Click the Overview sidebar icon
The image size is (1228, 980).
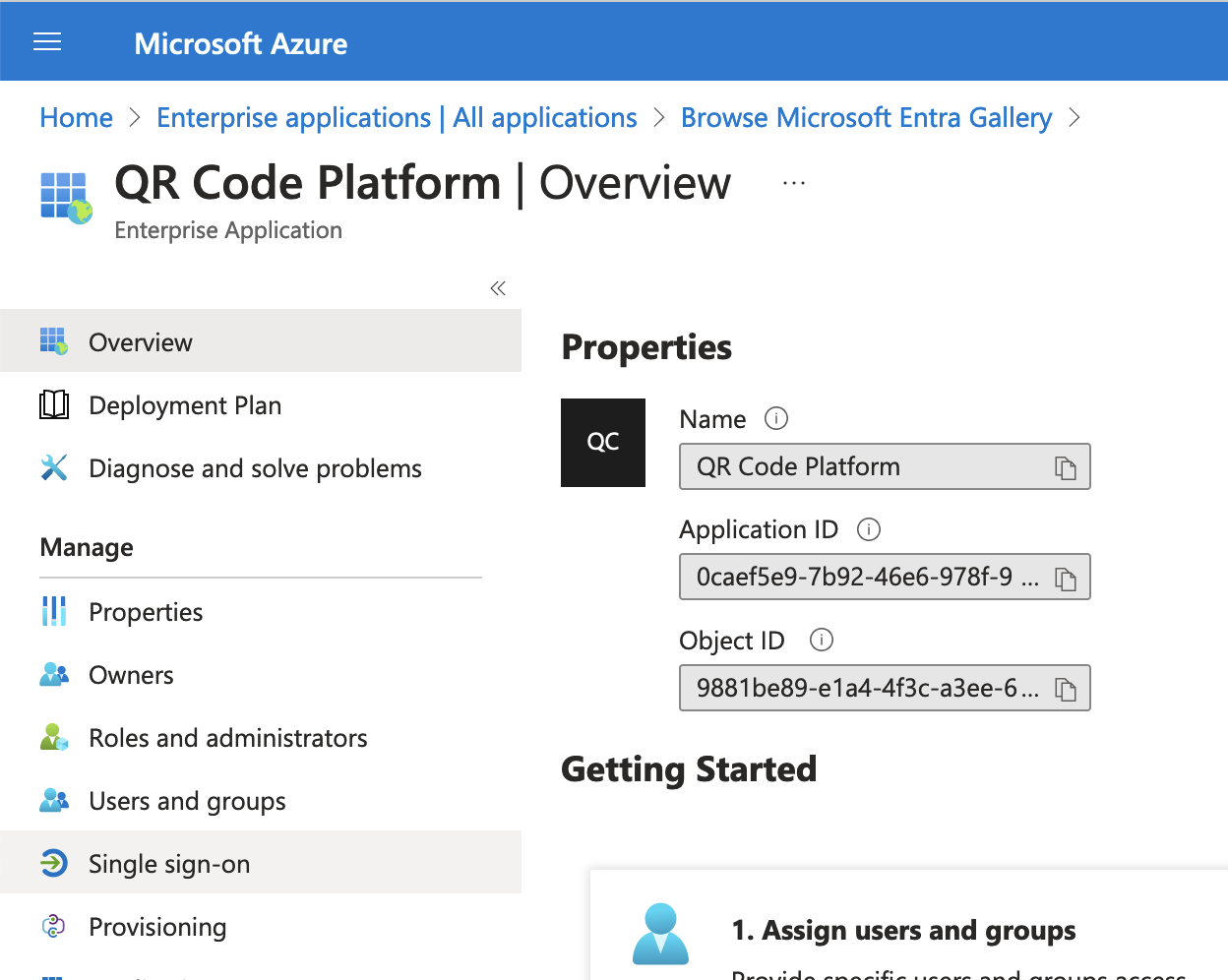tap(54, 341)
